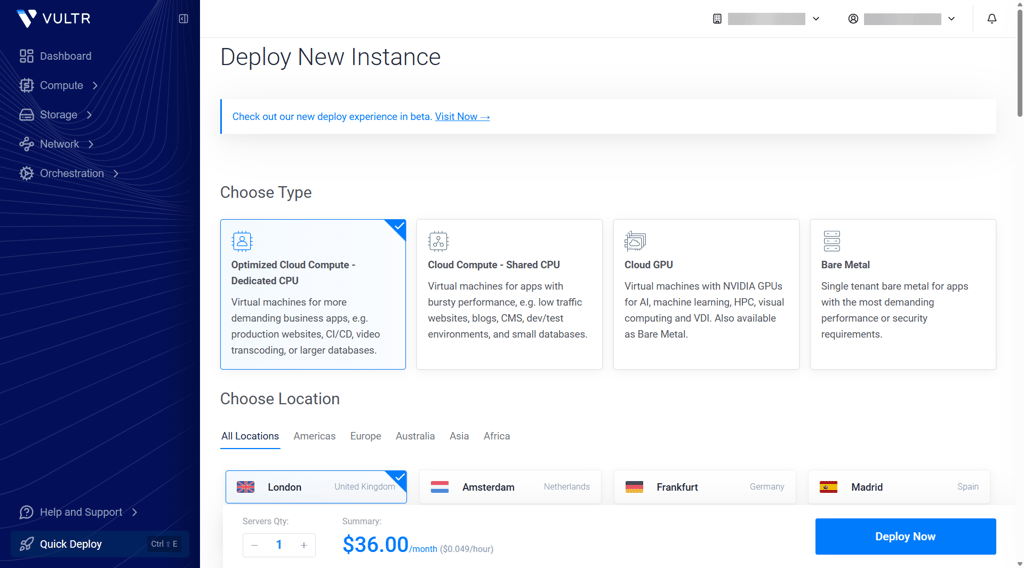This screenshot has width=1024, height=568.
Task: Switch to Europe locations tab
Action: (366, 436)
